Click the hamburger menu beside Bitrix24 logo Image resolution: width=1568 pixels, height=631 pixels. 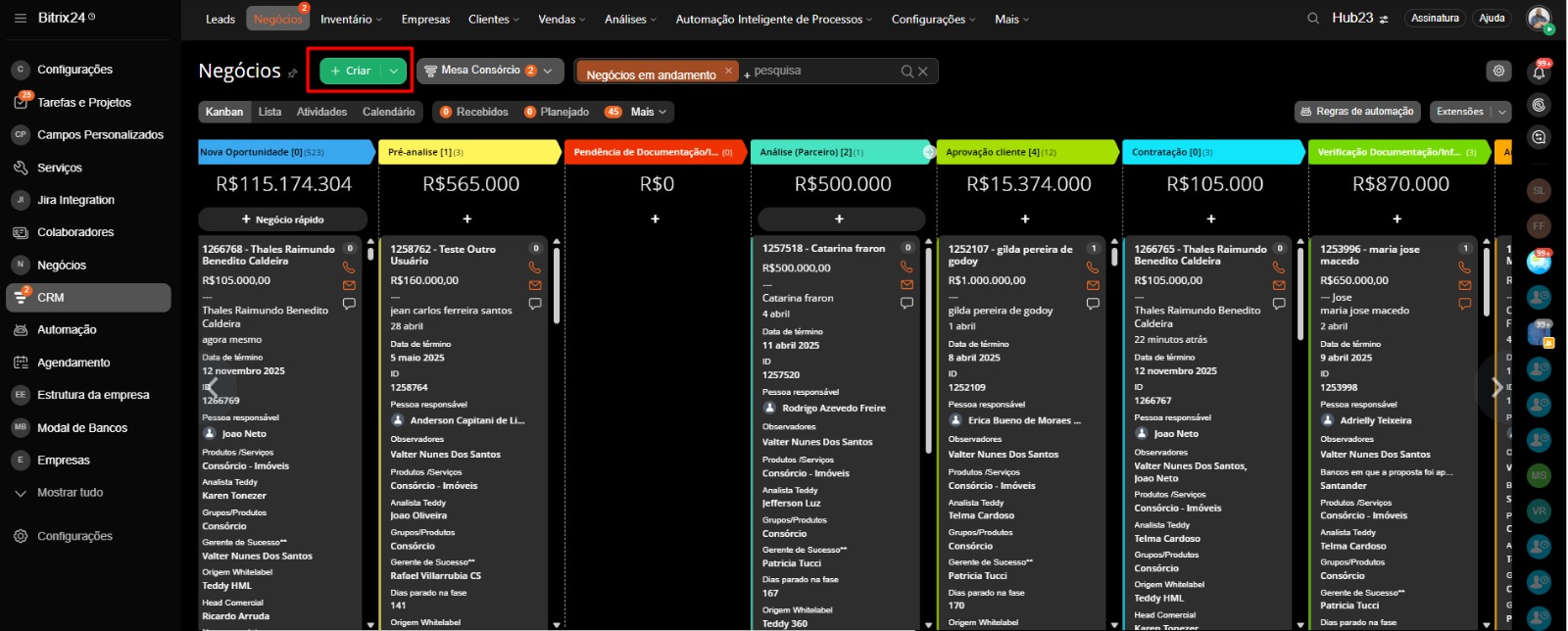(20, 18)
